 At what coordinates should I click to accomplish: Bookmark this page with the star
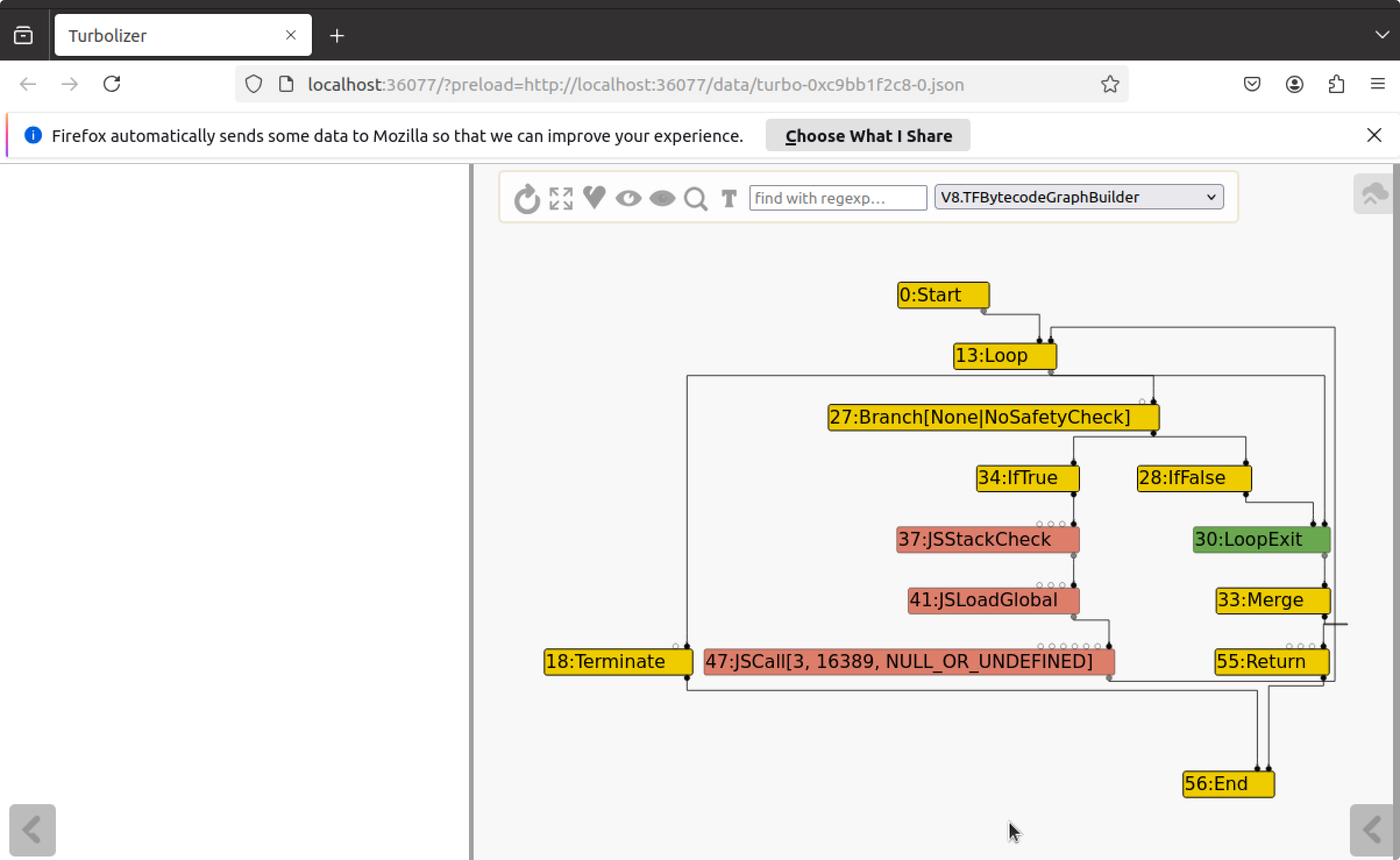[1110, 84]
